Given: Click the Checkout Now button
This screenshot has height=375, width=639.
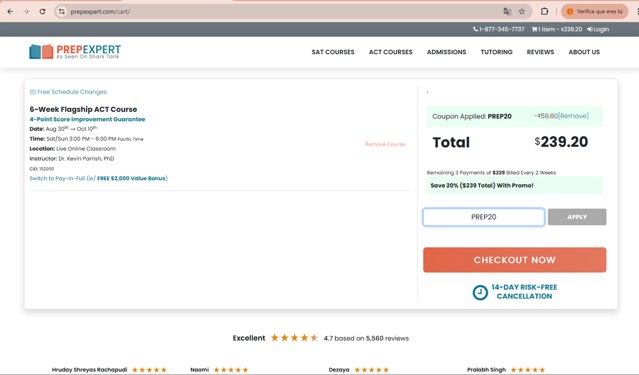Looking at the screenshot, I should point(515,260).
